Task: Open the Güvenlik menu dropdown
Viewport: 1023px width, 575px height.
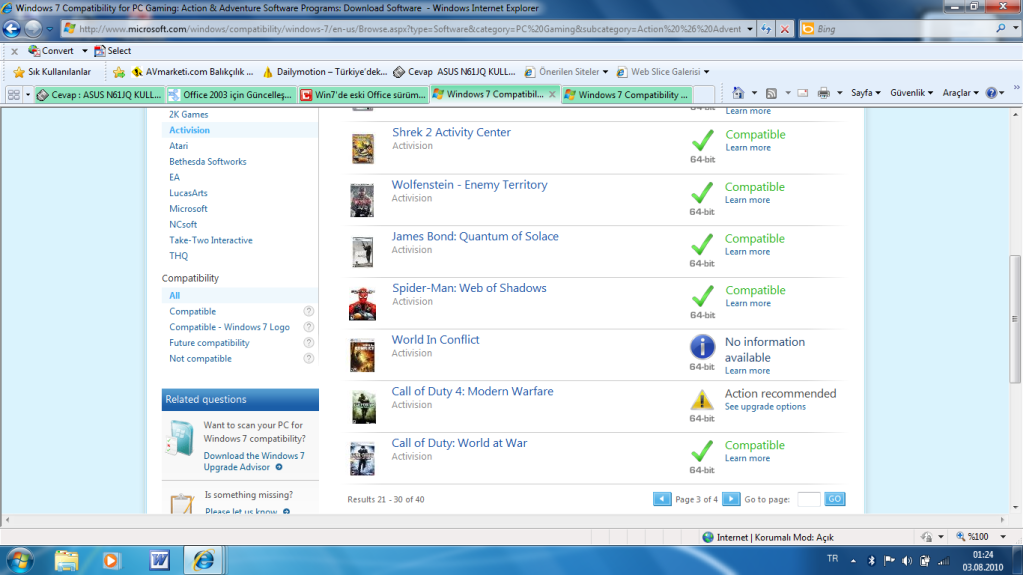Action: point(911,93)
